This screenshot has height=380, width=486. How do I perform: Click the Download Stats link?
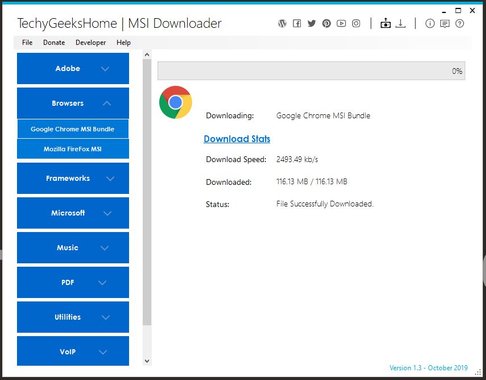click(237, 139)
